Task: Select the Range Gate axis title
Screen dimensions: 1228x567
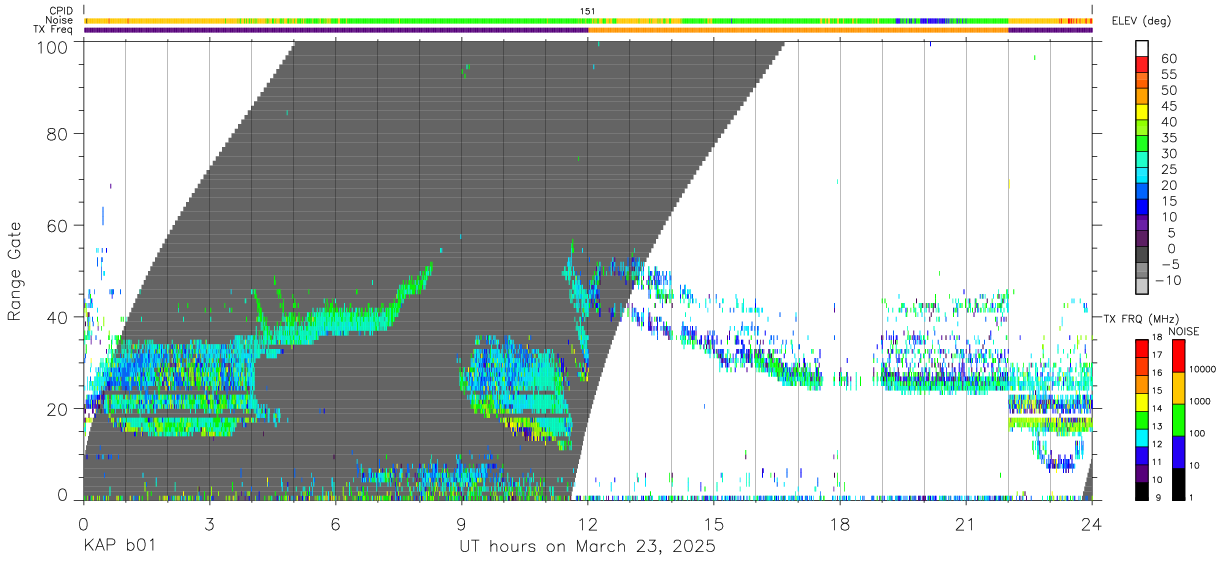Action: tap(16, 270)
